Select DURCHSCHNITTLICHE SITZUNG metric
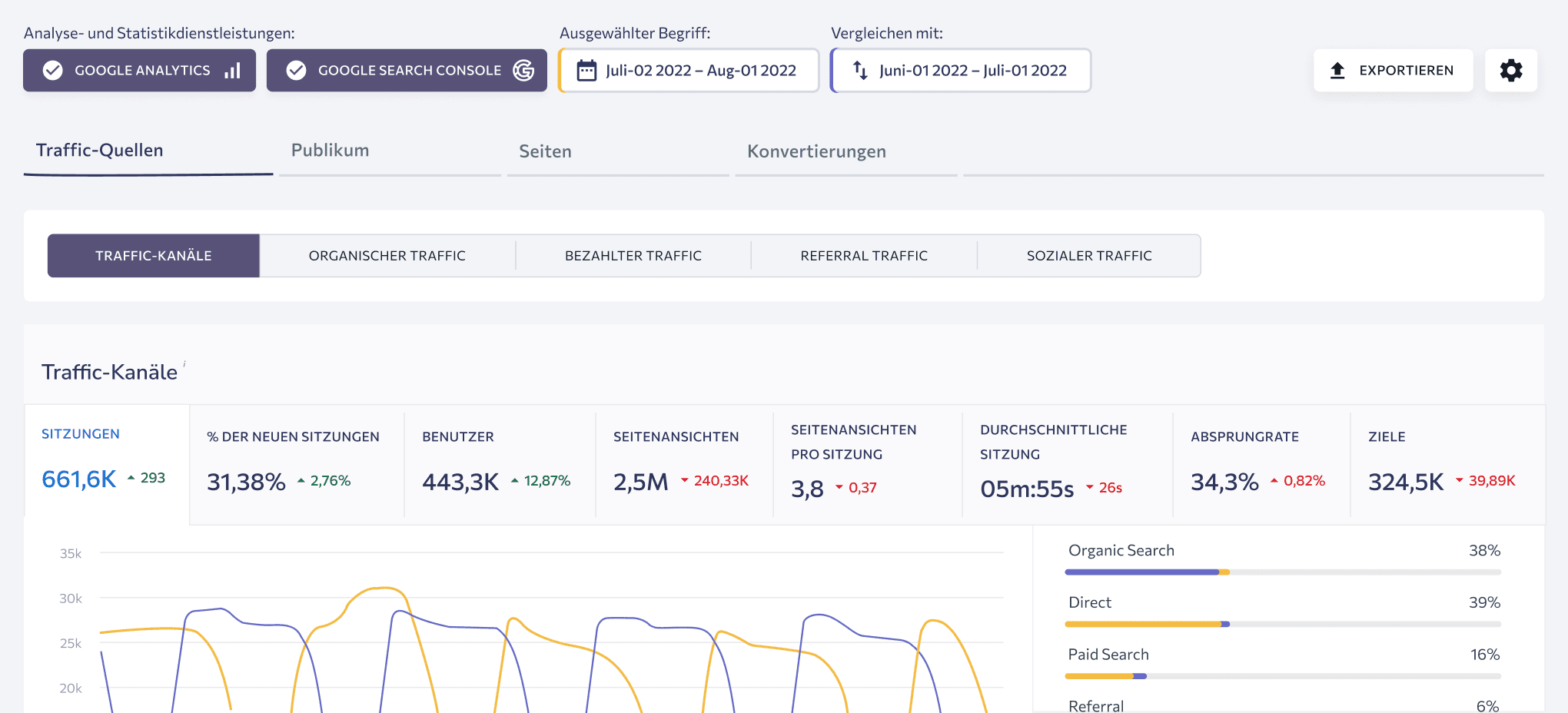 tap(1068, 465)
